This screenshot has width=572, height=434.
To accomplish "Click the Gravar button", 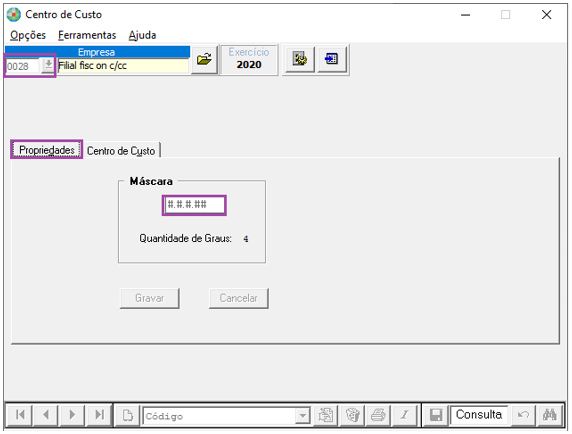I will 150,298.
